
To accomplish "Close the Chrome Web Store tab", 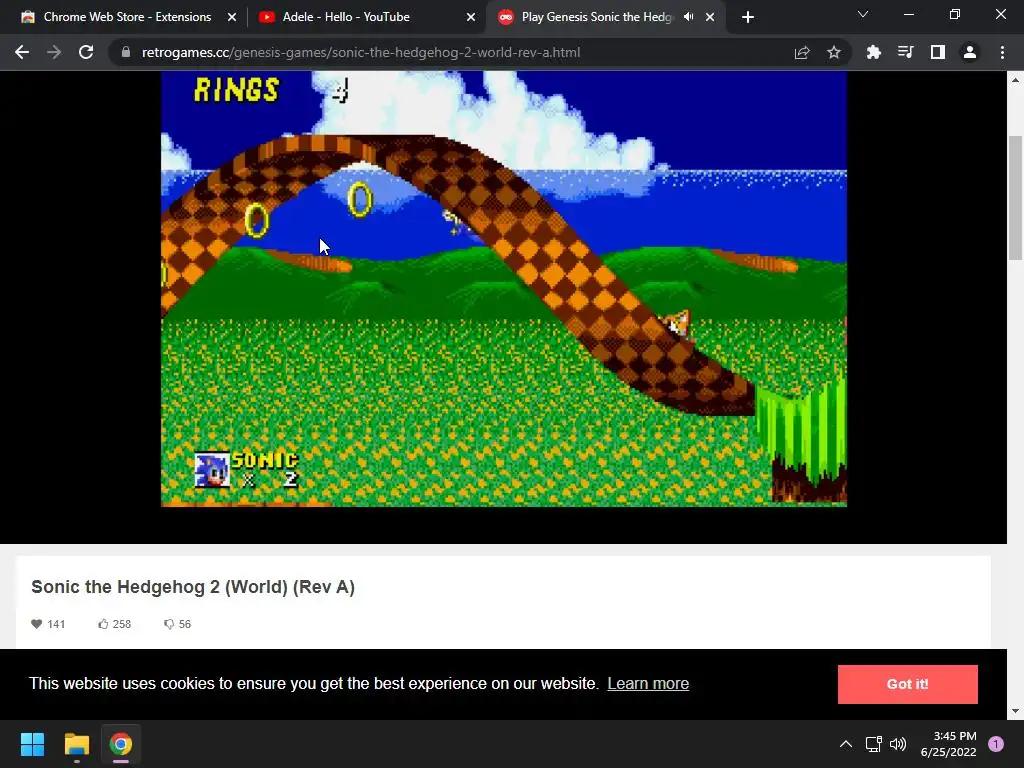I will click(232, 17).
